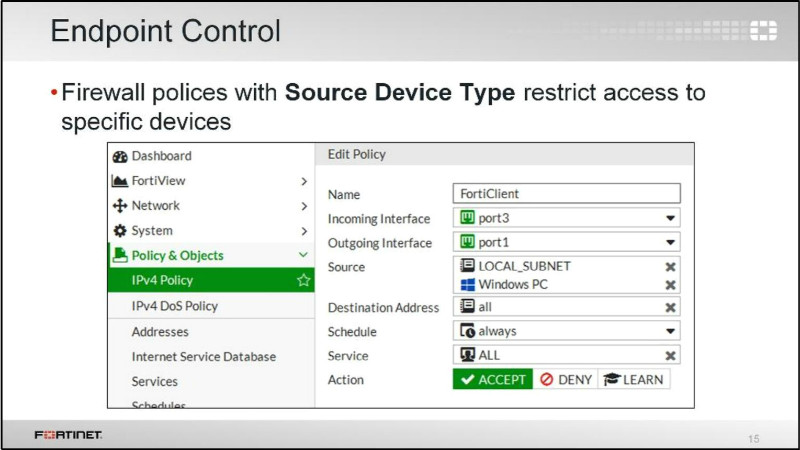Collapse the Policy & Objects chevron

point(304,255)
